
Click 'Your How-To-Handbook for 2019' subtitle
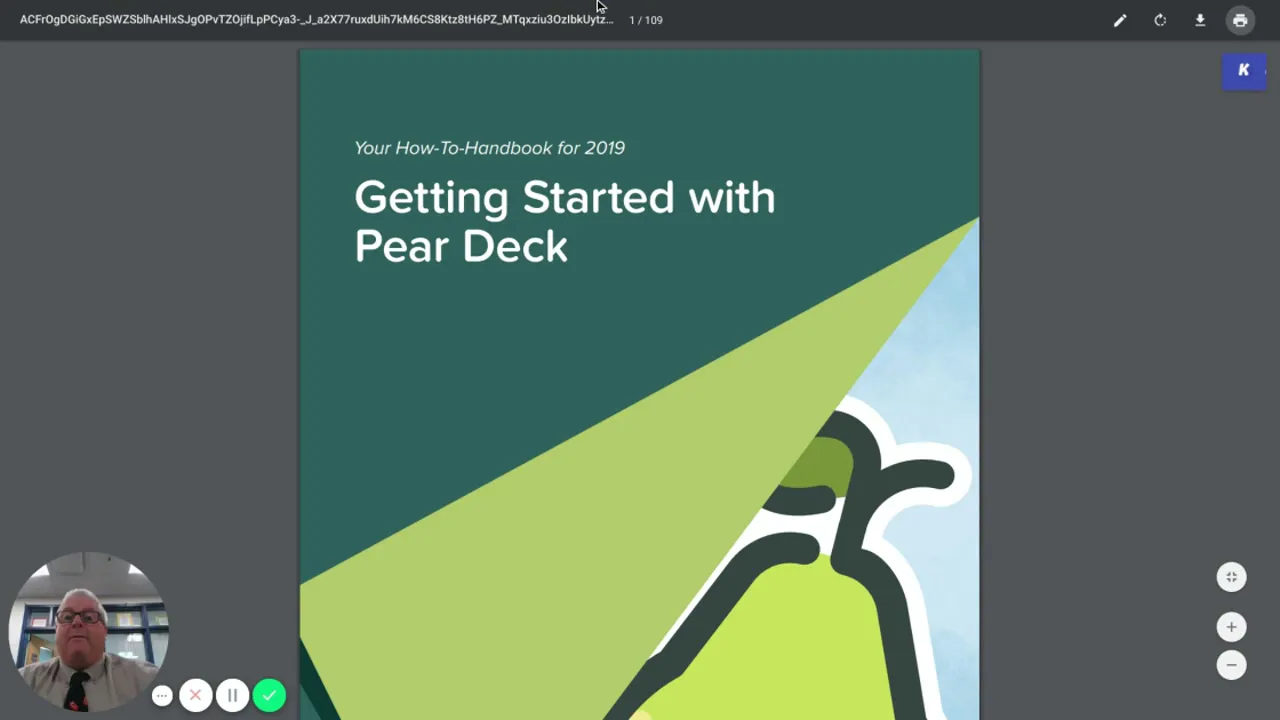489,148
